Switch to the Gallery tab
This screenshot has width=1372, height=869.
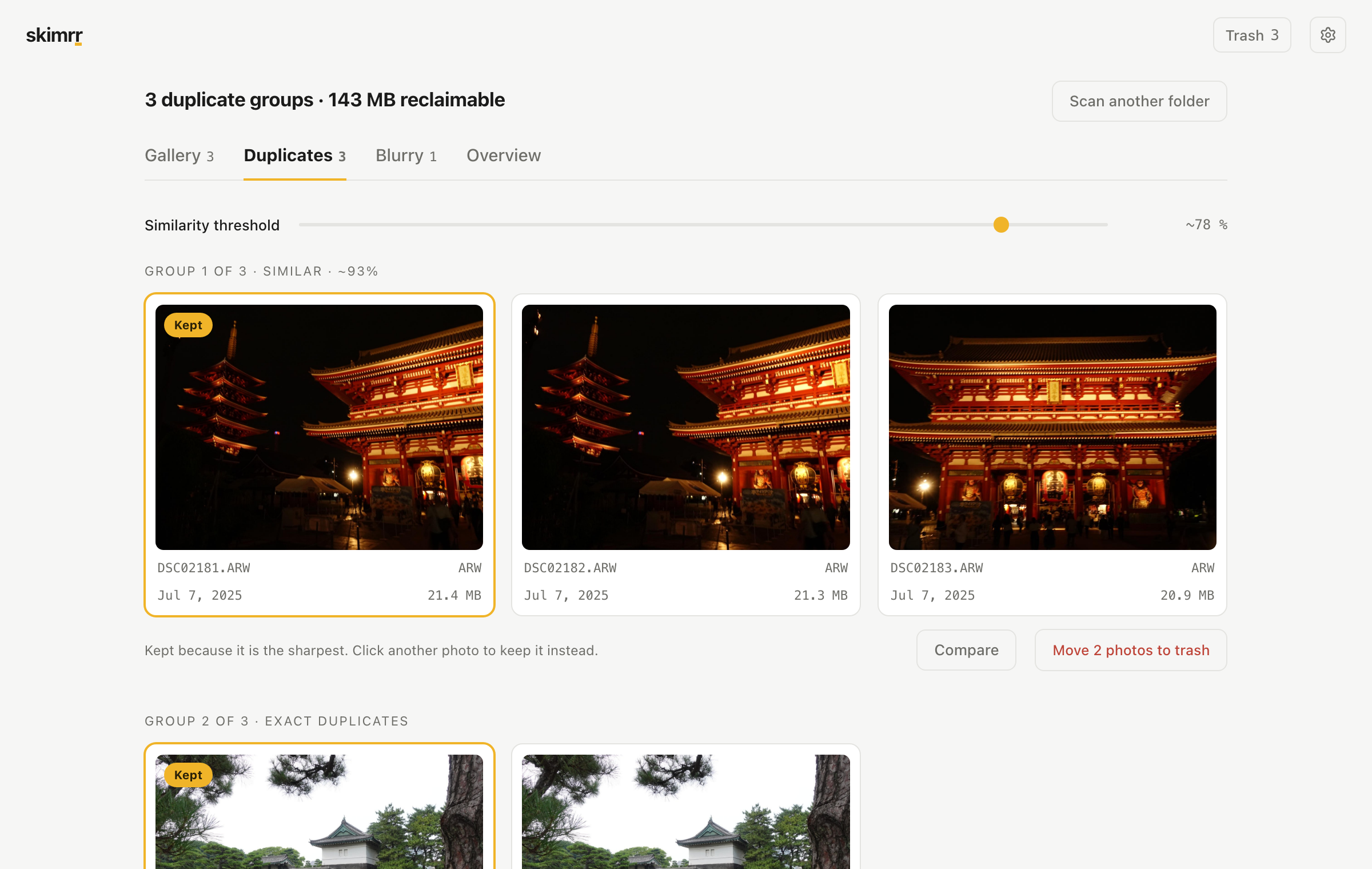(x=179, y=156)
